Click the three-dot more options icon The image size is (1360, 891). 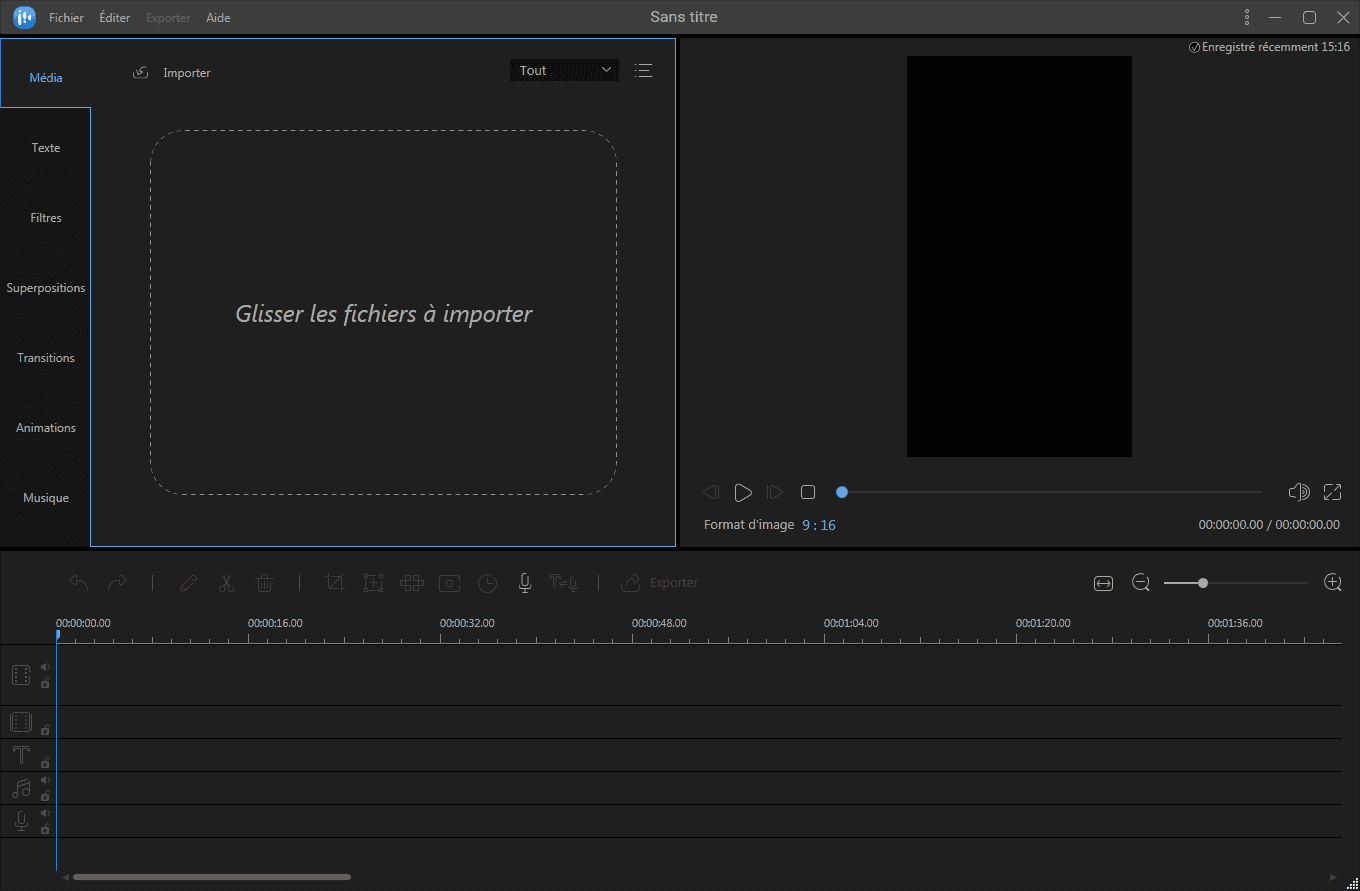pos(1247,17)
